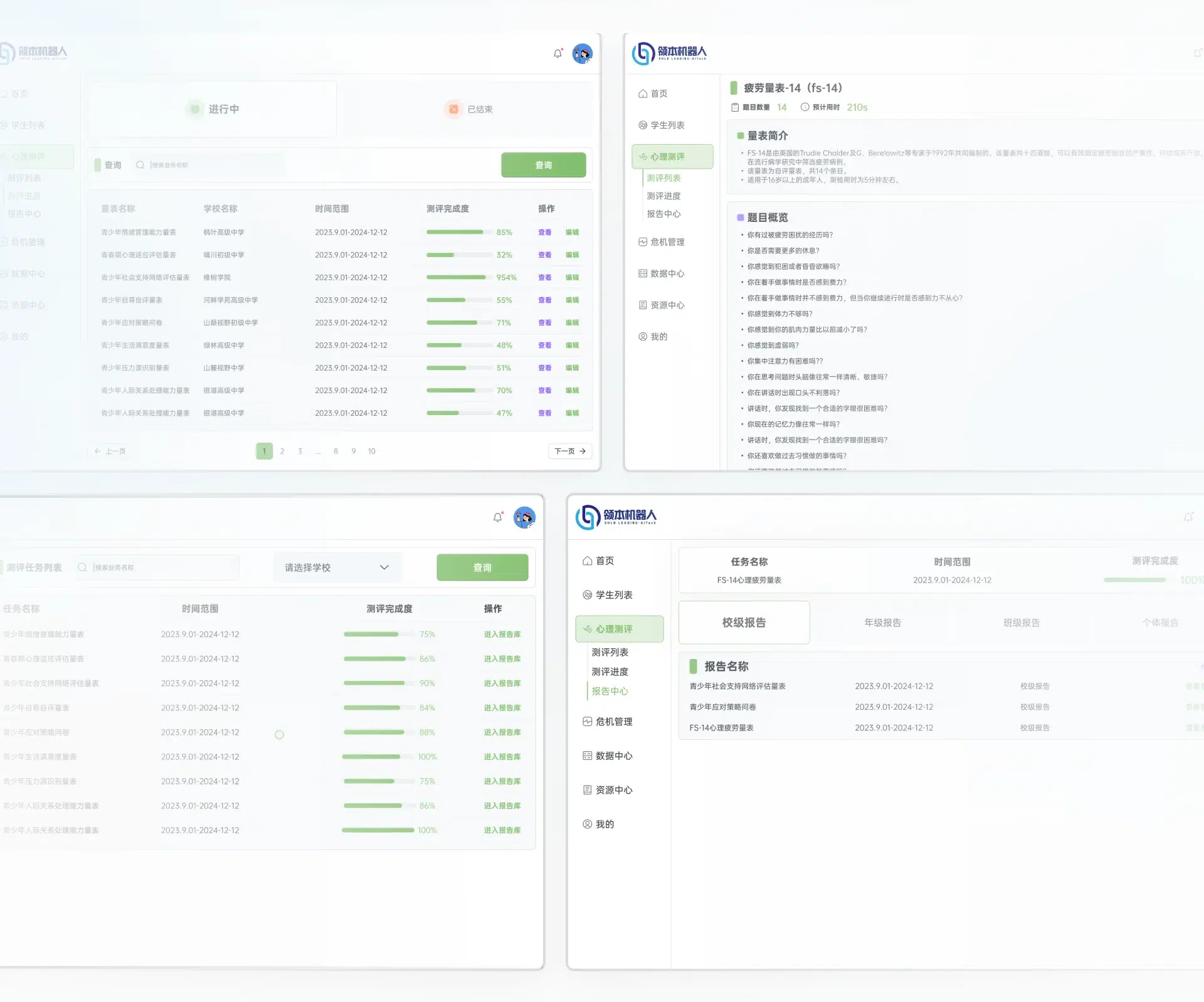The image size is (1204, 1002).
Task: Click home icon in bottom-right sidebar
Action: tap(587, 561)
